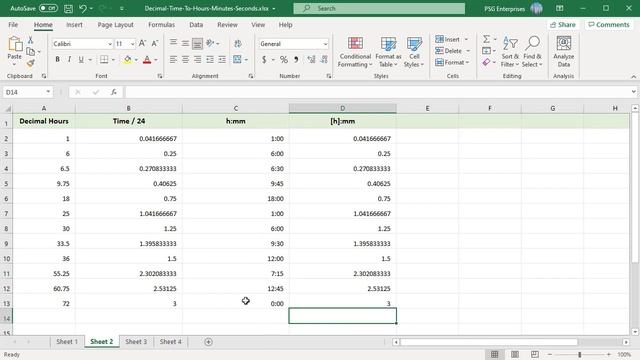Image resolution: width=640 pixels, height=360 pixels.
Task: Open the General number format dropdown
Action: point(325,44)
